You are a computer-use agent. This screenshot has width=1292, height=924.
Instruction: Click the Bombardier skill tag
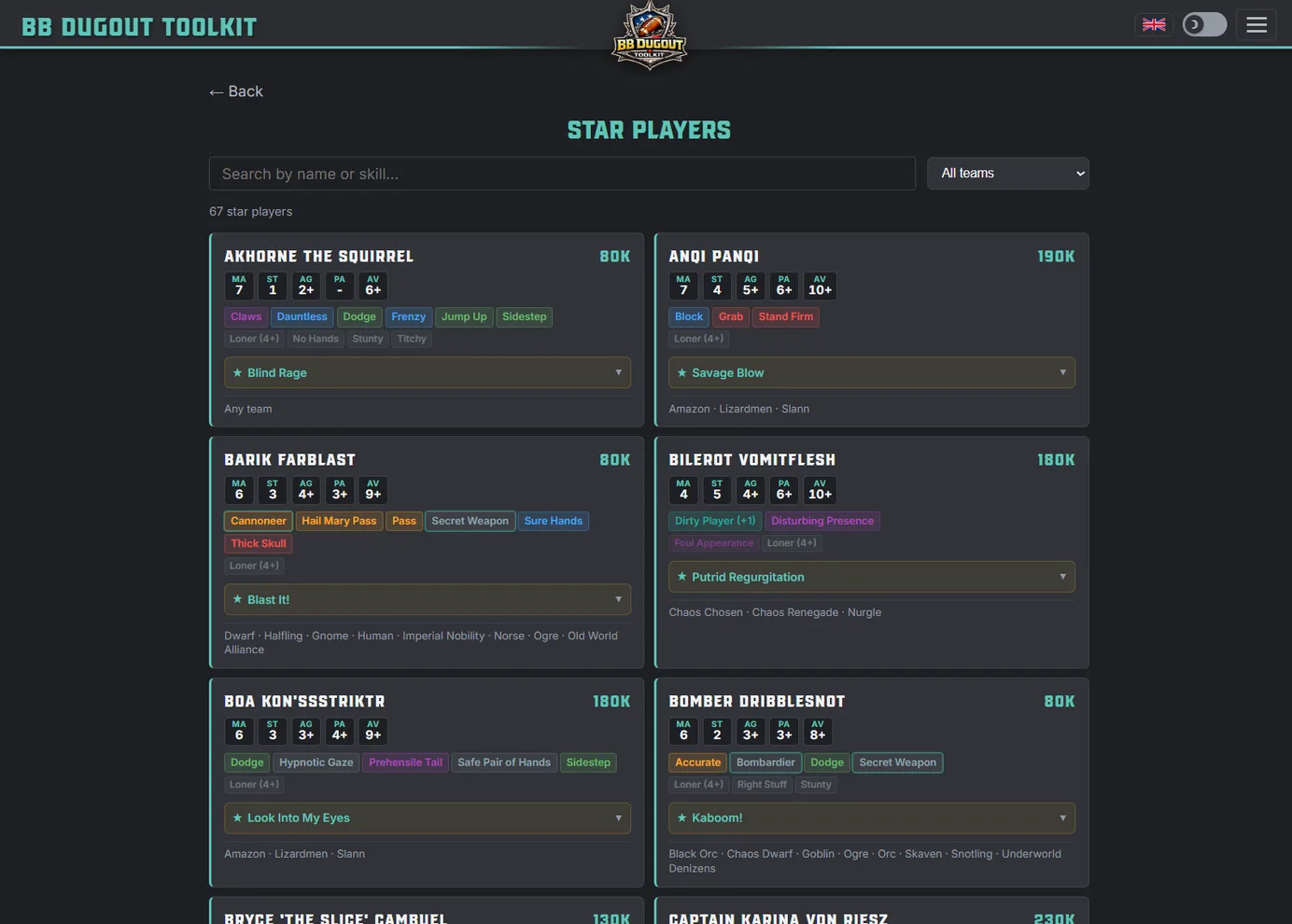(765, 763)
